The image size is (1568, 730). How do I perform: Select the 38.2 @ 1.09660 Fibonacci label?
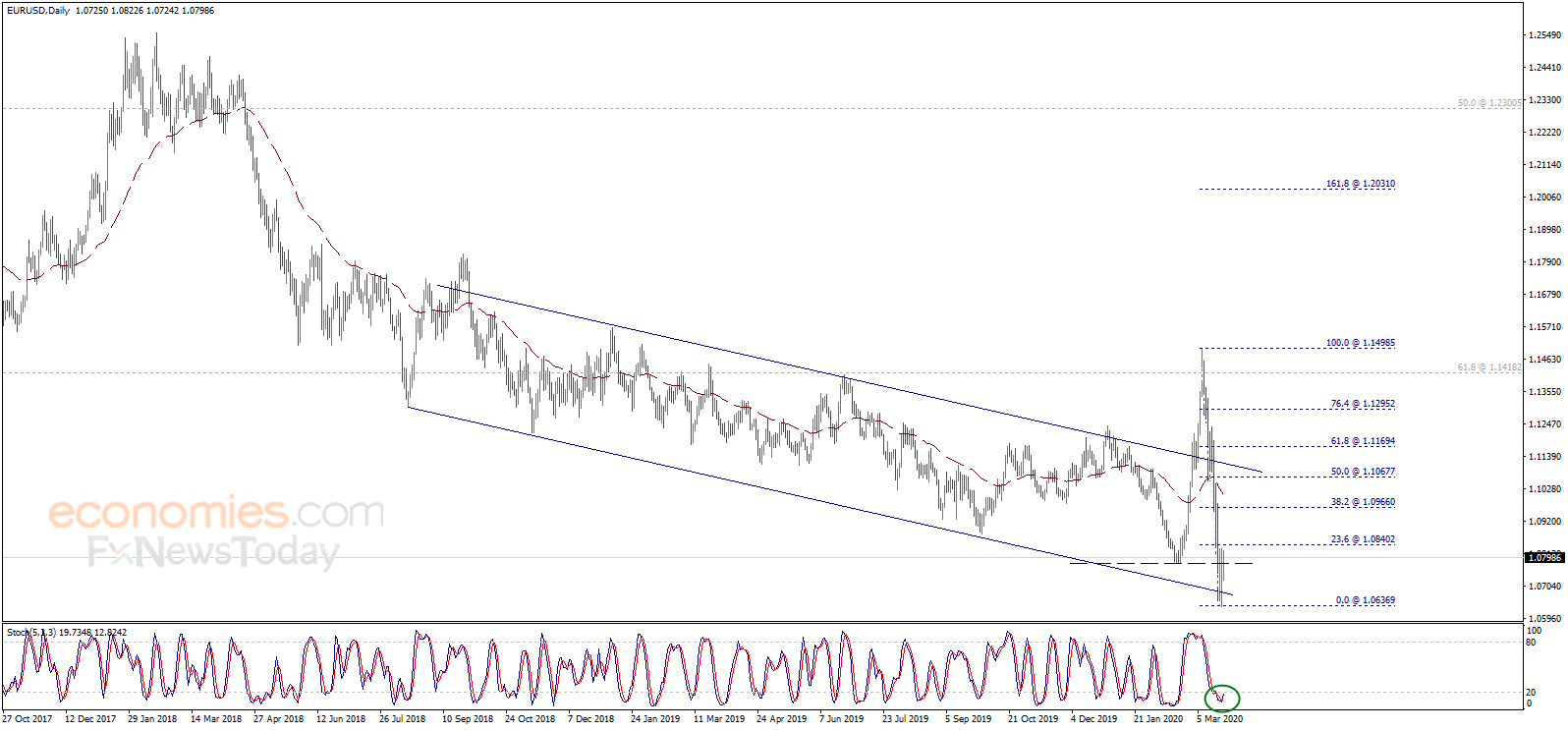pyautogui.click(x=1363, y=502)
